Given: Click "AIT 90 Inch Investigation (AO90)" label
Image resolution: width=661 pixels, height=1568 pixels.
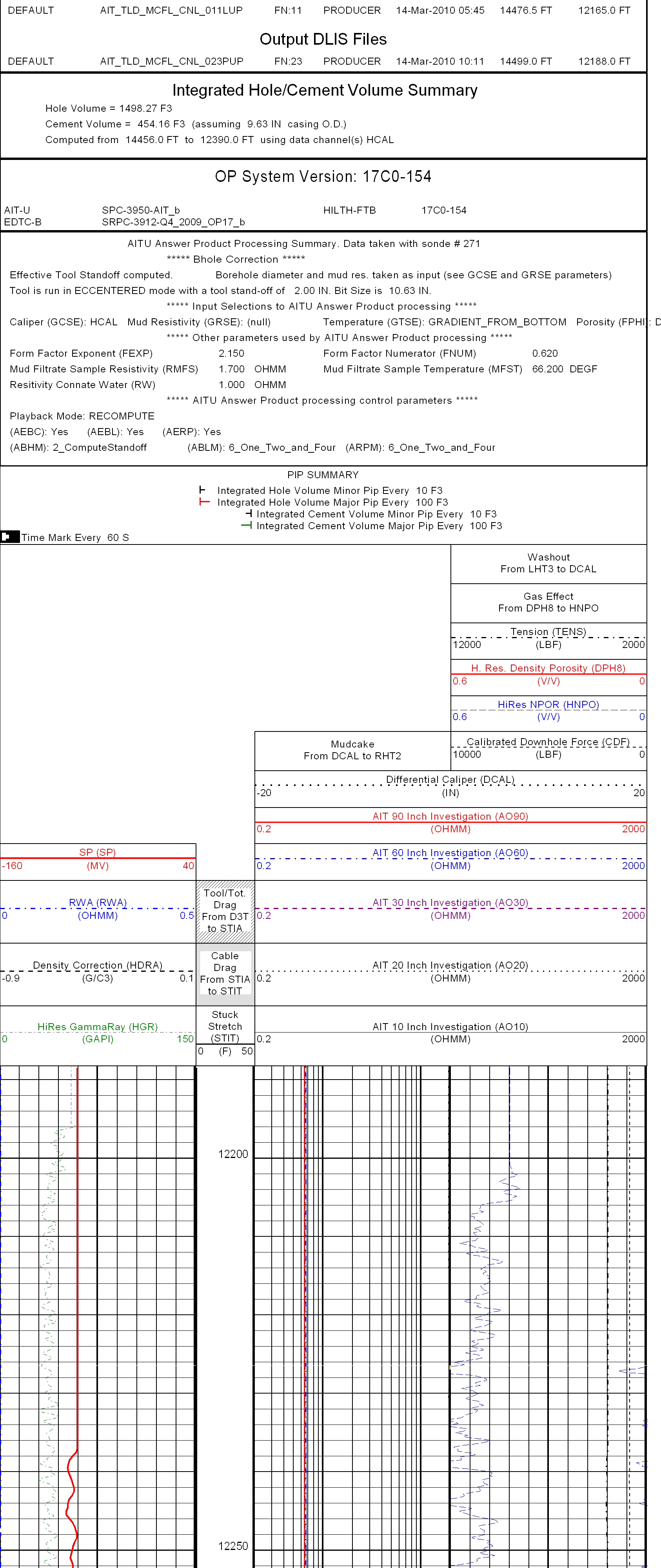Looking at the screenshot, I should (450, 816).
